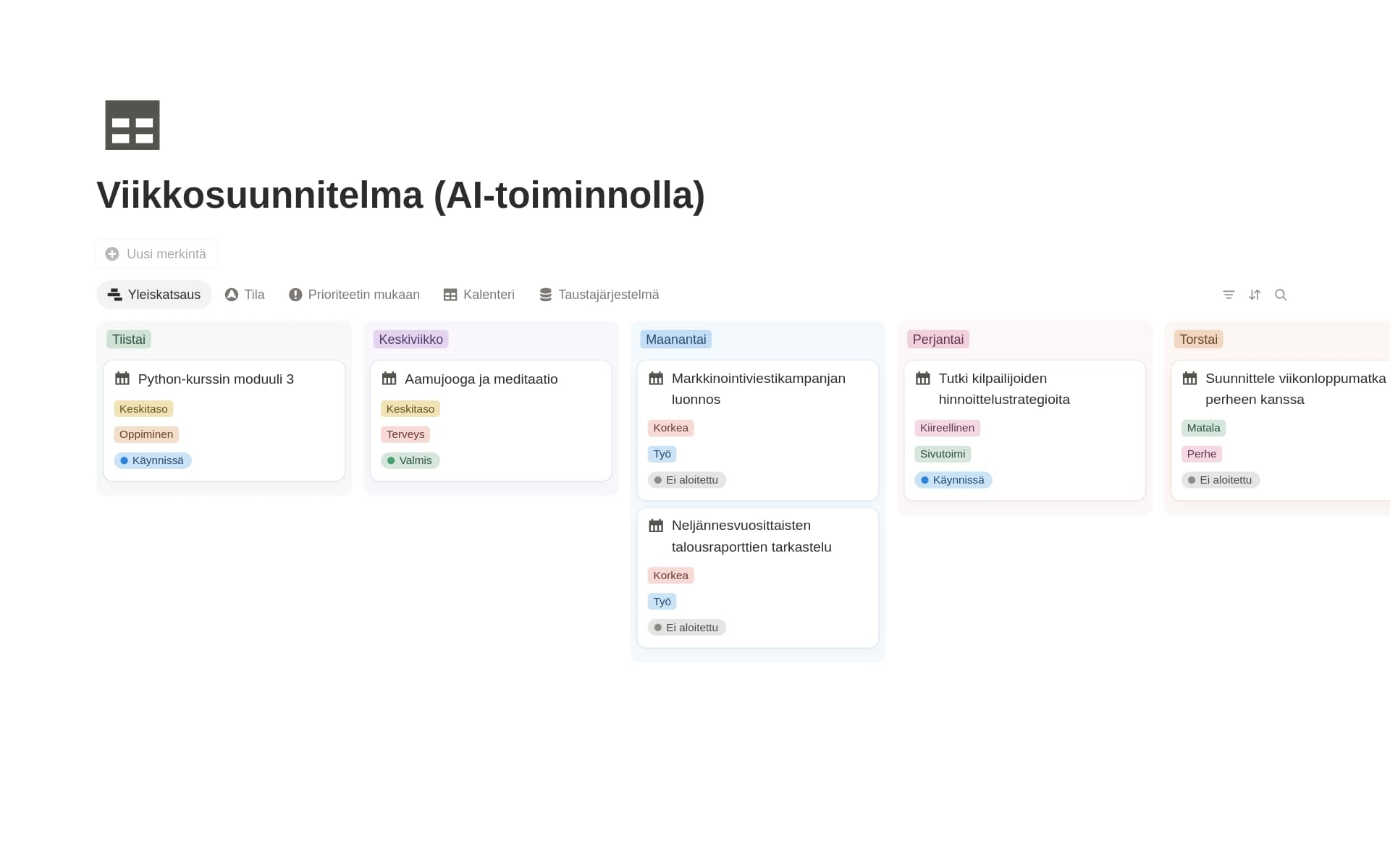1390x868 pixels.
Task: Open the Taustajärjestelmä tab
Action: point(599,295)
